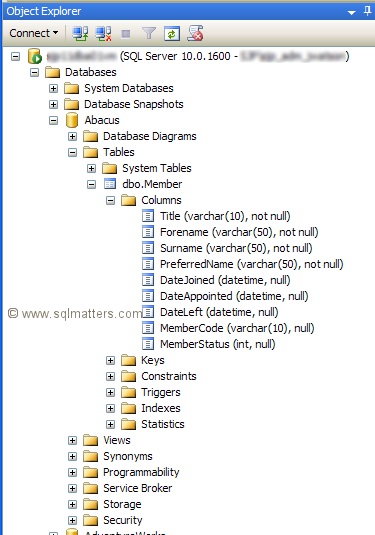Viewport: 375px width, 535px height.
Task: Select PreferredName (varchar(50), not null) column
Action: click(251, 264)
